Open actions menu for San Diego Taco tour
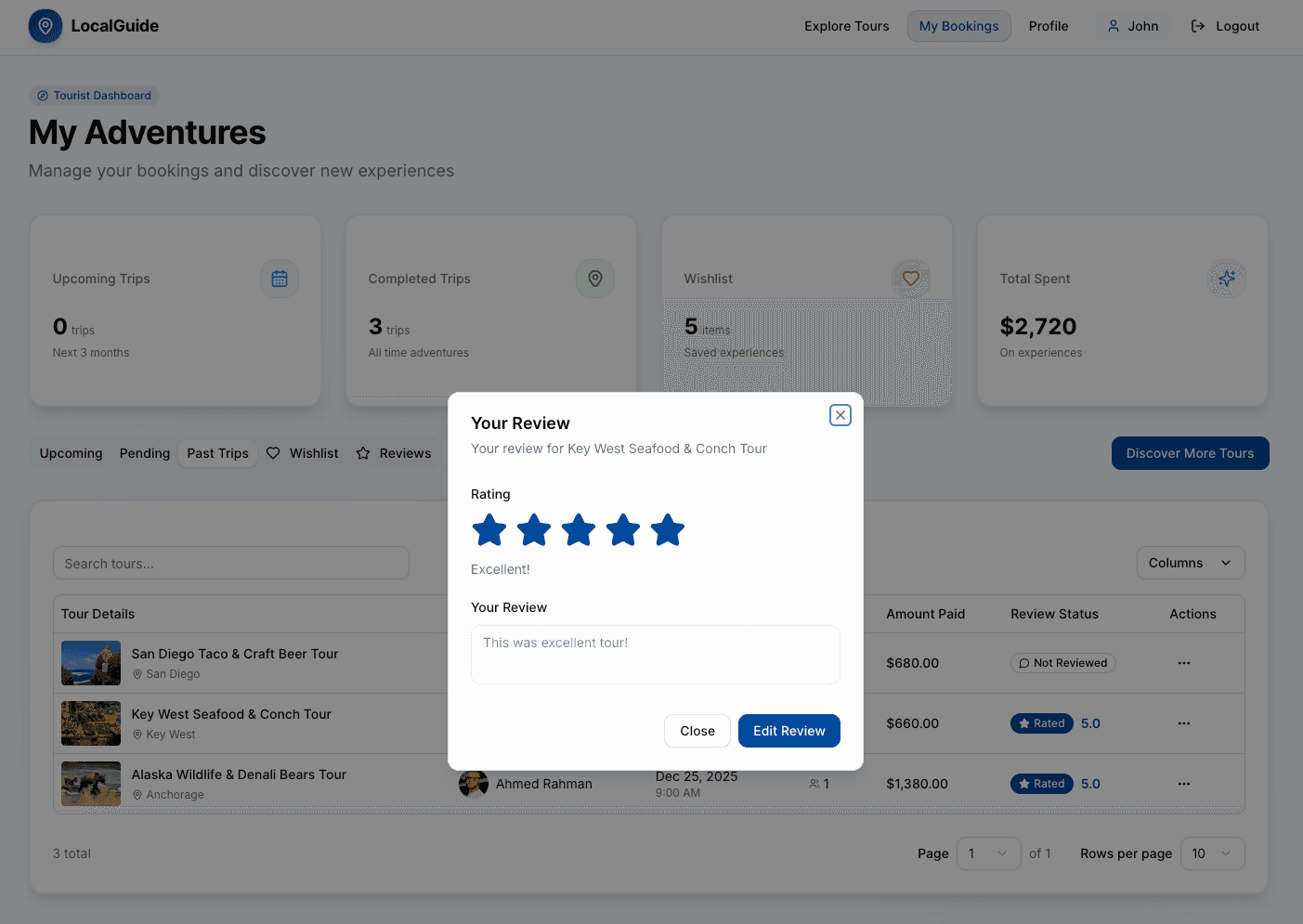Viewport: 1303px width, 924px height. point(1183,662)
